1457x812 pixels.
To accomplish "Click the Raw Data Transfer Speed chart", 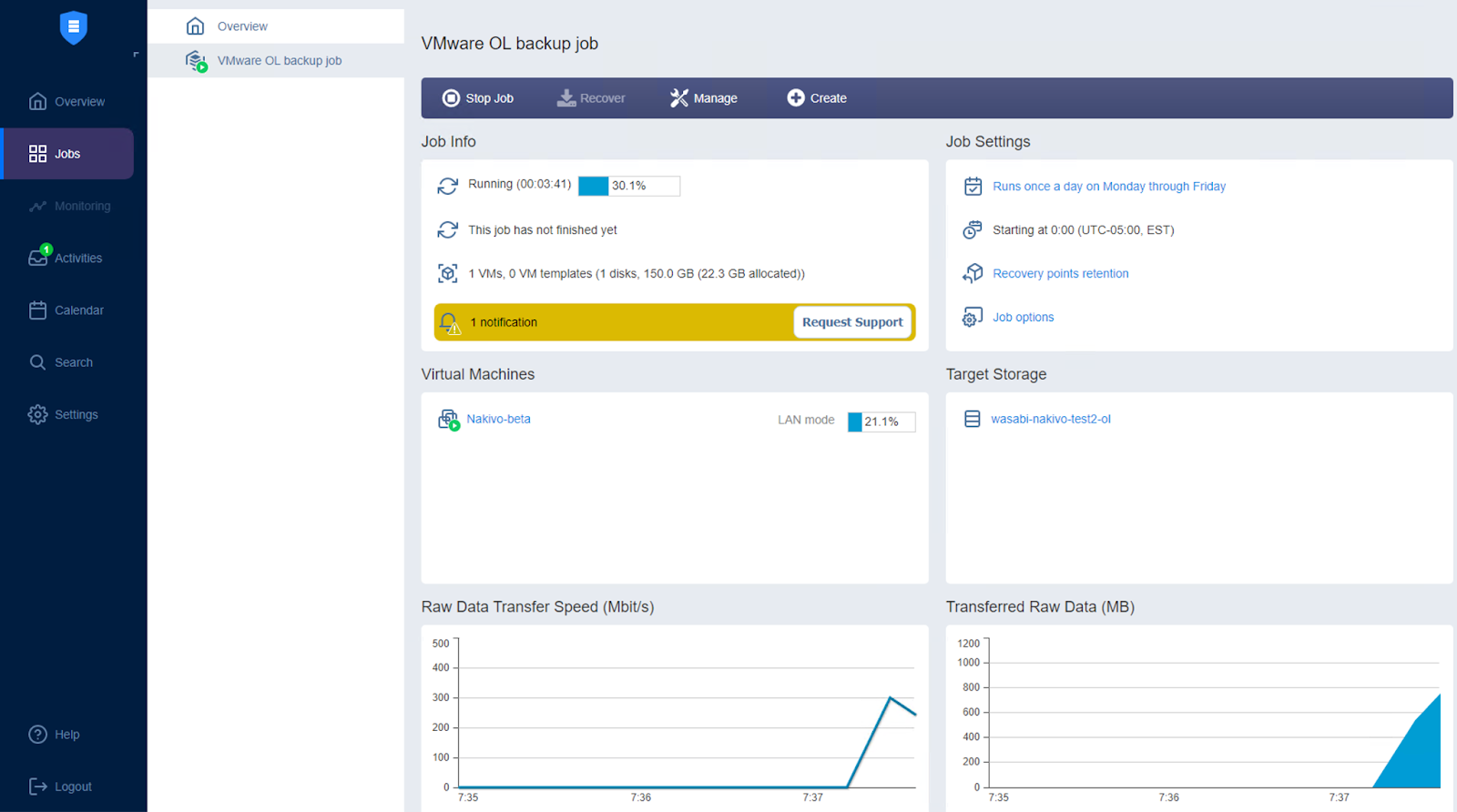I will point(675,718).
